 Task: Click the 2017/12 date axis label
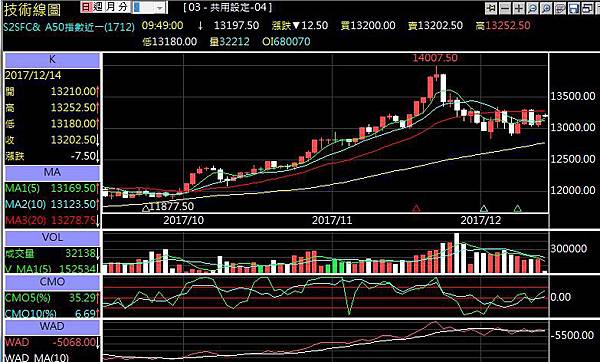coord(481,220)
